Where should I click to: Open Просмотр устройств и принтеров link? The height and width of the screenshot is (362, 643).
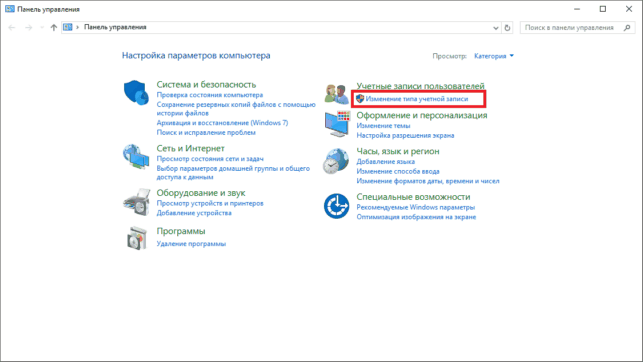click(x=210, y=203)
